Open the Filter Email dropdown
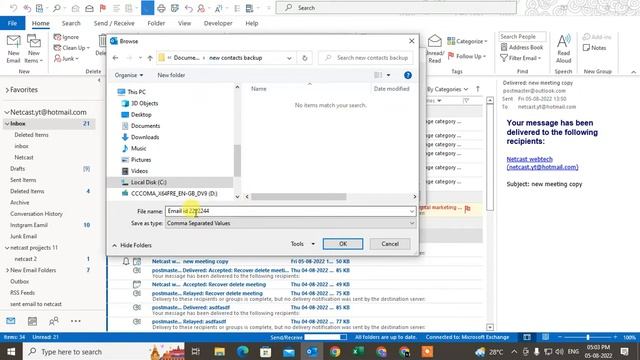The image size is (640, 360). [521, 58]
